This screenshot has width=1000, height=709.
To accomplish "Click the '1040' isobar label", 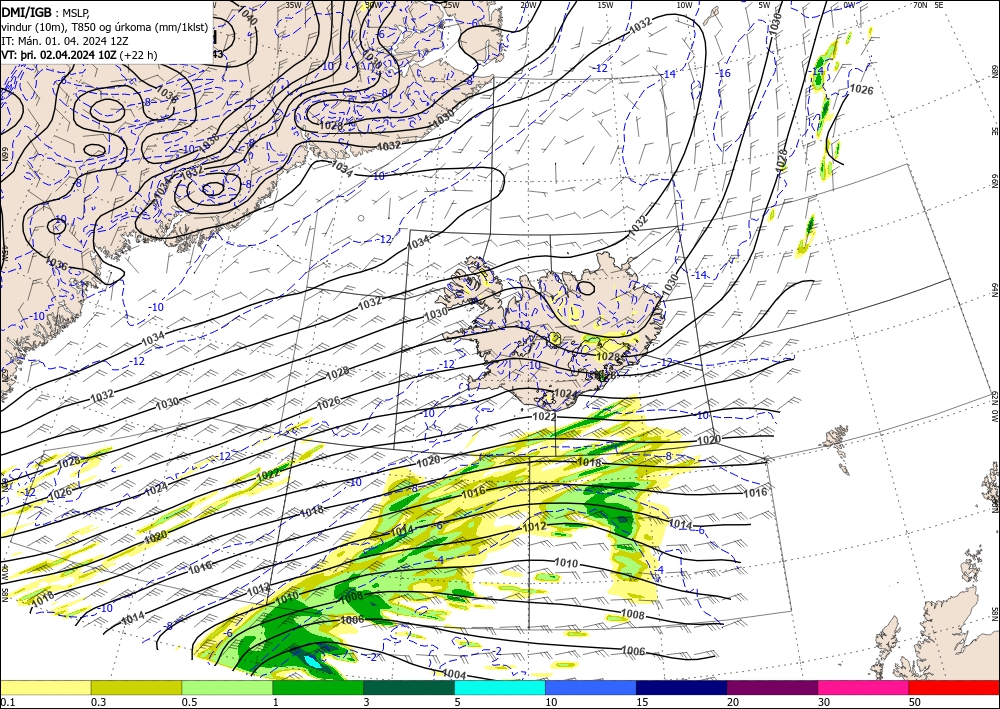I will click(x=247, y=15).
